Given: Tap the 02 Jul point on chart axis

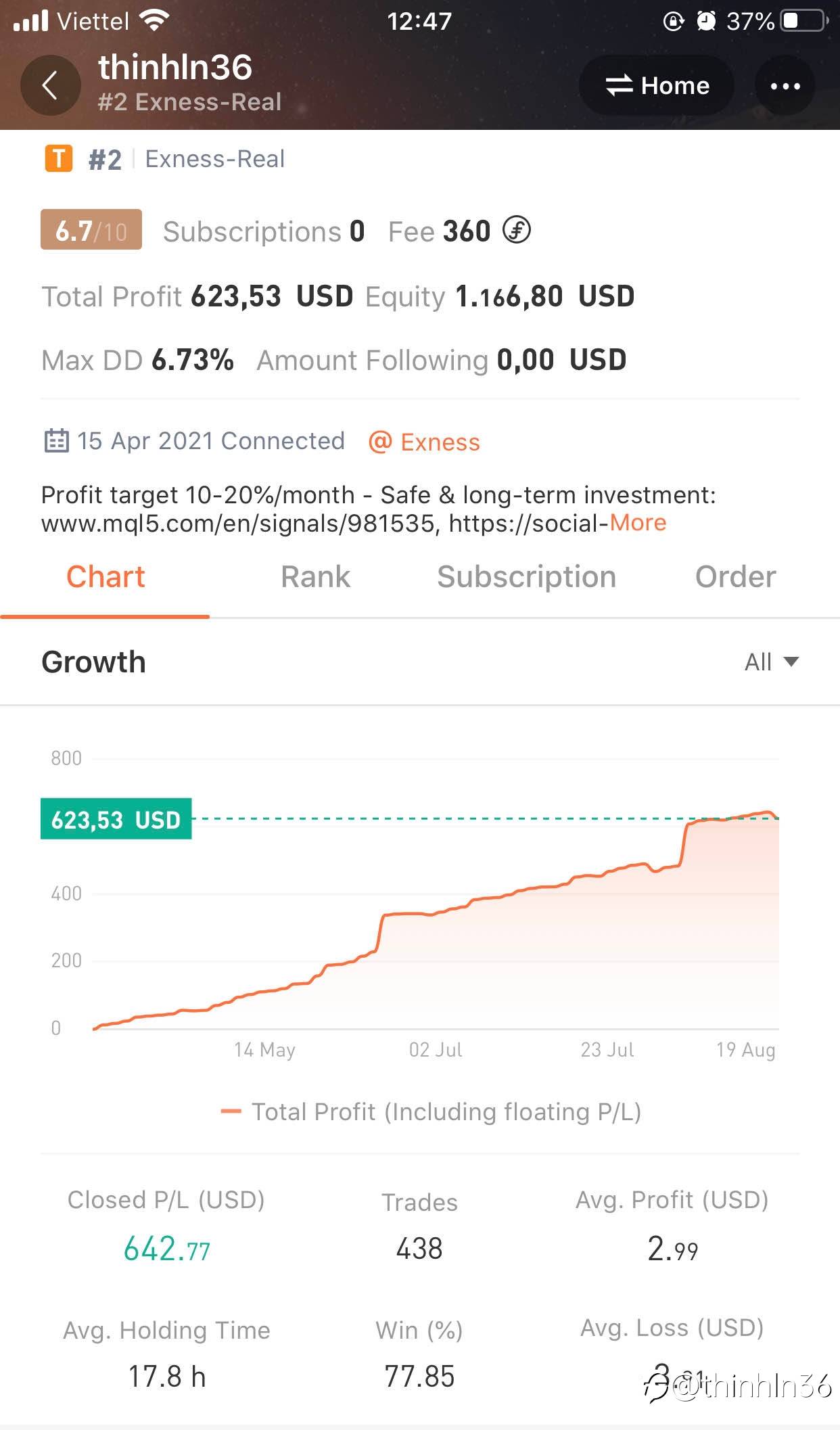Looking at the screenshot, I should tap(436, 1050).
